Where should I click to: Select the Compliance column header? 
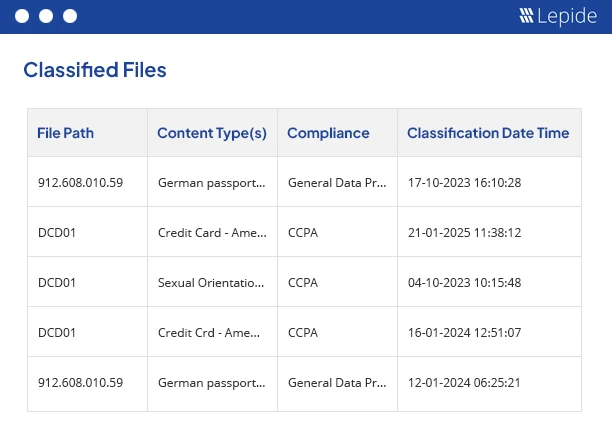328,133
